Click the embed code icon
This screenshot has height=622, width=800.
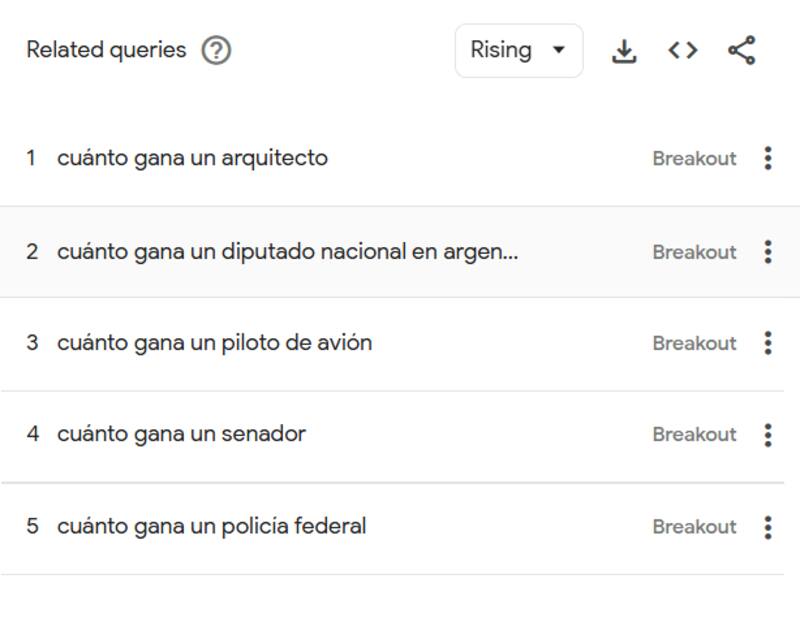click(683, 50)
